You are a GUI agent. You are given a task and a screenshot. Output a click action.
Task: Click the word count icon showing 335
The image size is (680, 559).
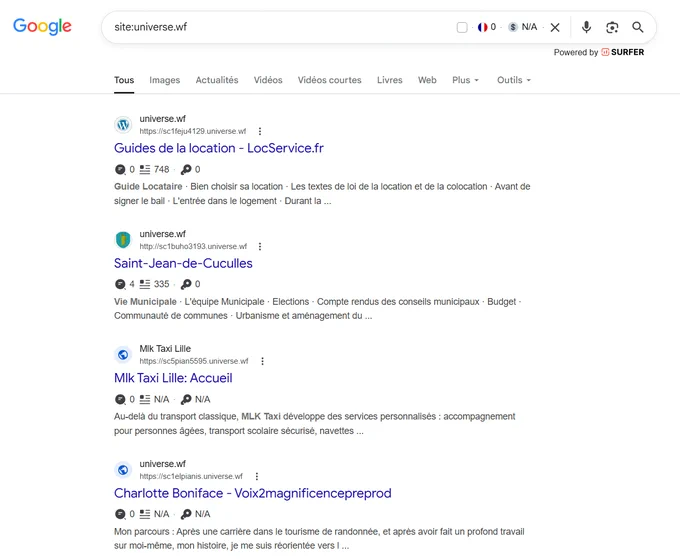[145, 284]
